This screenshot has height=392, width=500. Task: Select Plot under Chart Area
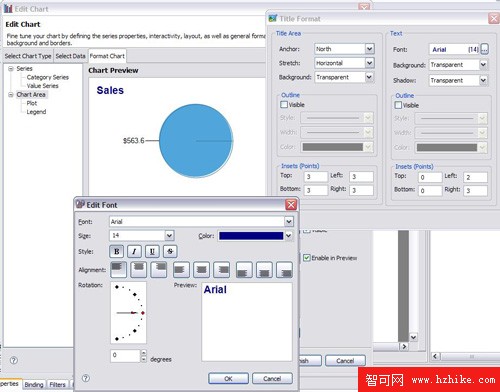[x=32, y=103]
